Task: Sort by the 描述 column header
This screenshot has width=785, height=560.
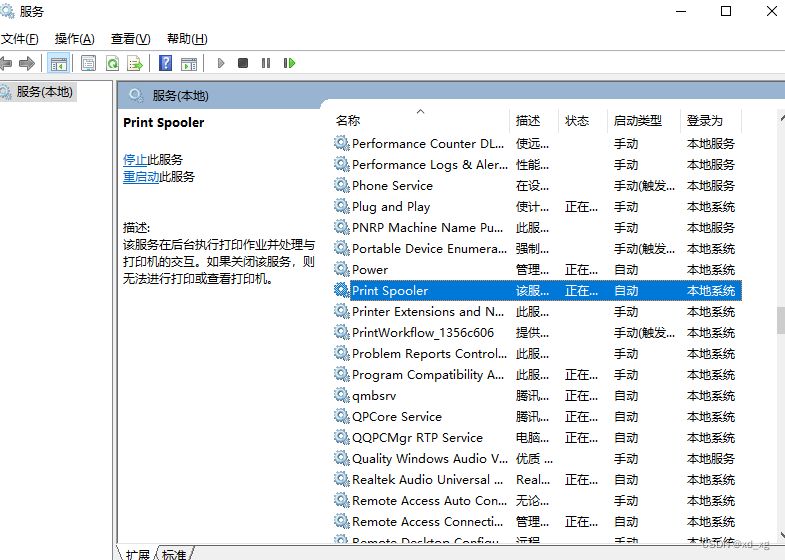Action: (534, 121)
